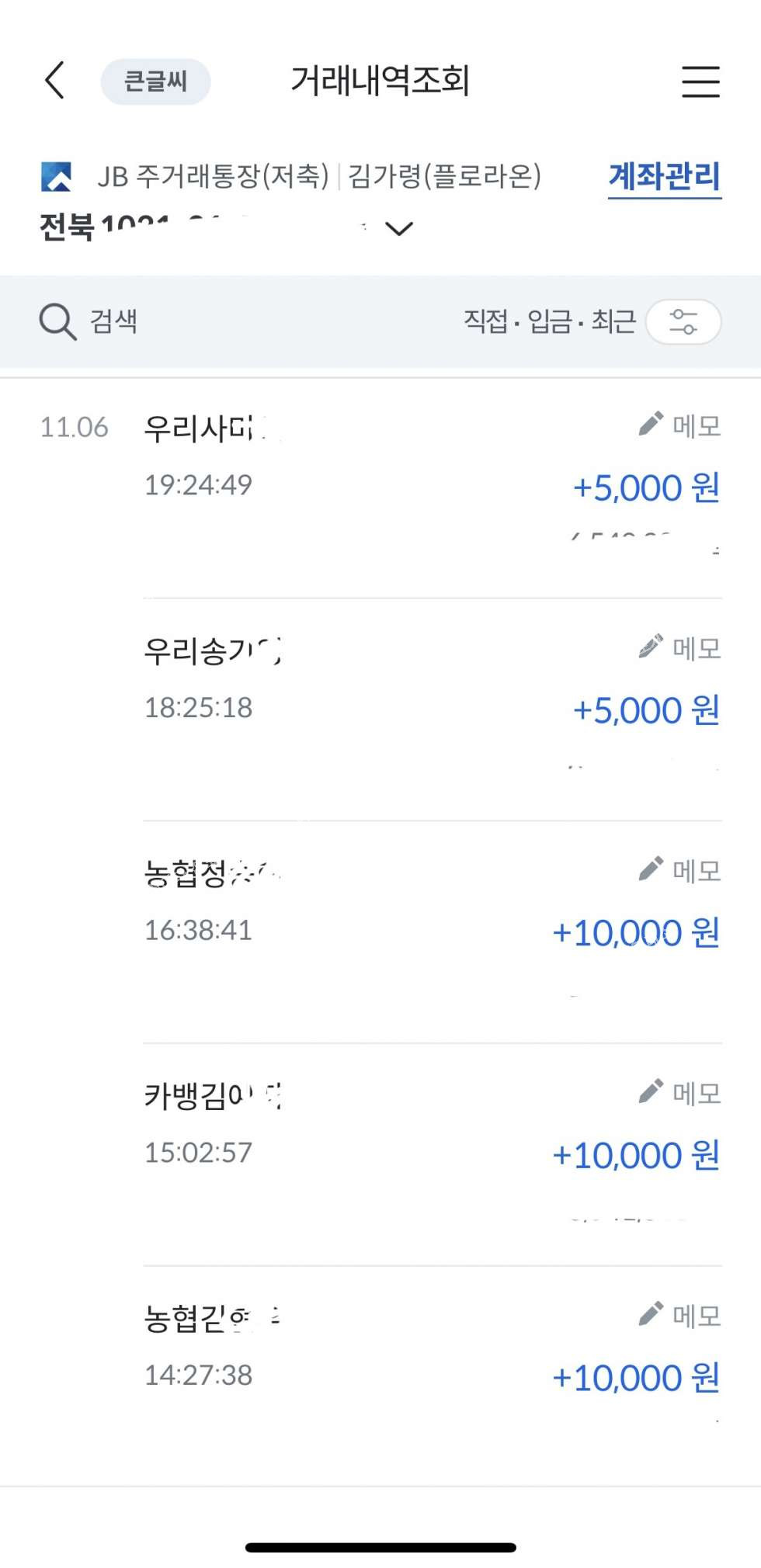This screenshot has height=1568, width=761.
Task: Tap memo pencil for 15:02:57 transaction
Action: click(x=651, y=1091)
